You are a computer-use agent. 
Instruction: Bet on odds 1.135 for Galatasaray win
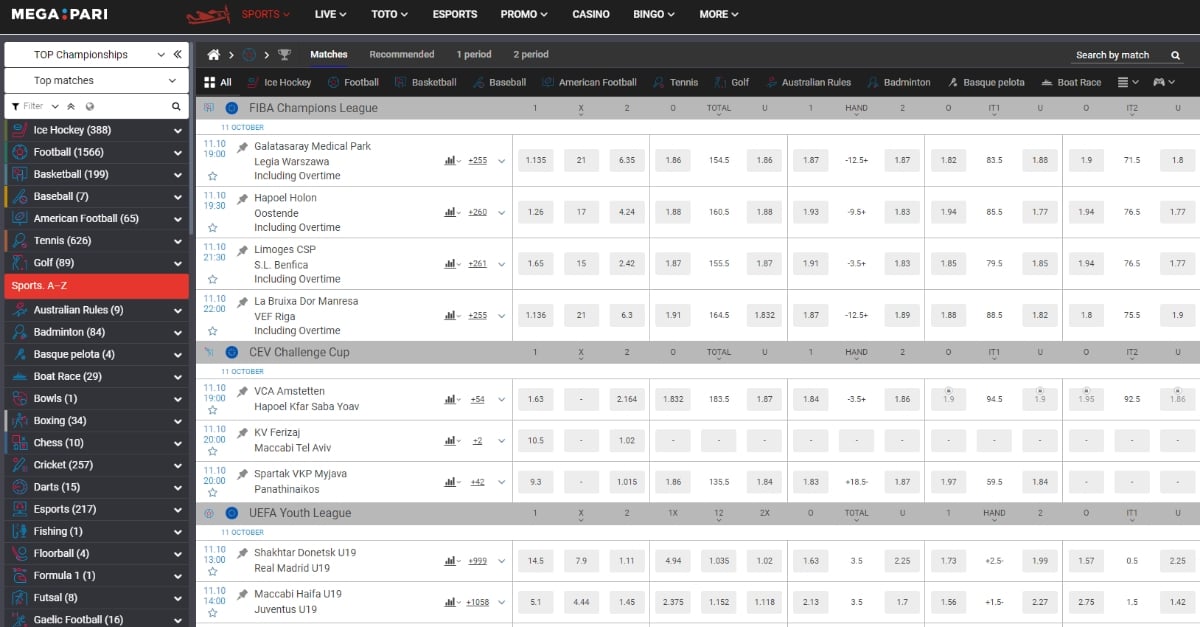coord(536,160)
